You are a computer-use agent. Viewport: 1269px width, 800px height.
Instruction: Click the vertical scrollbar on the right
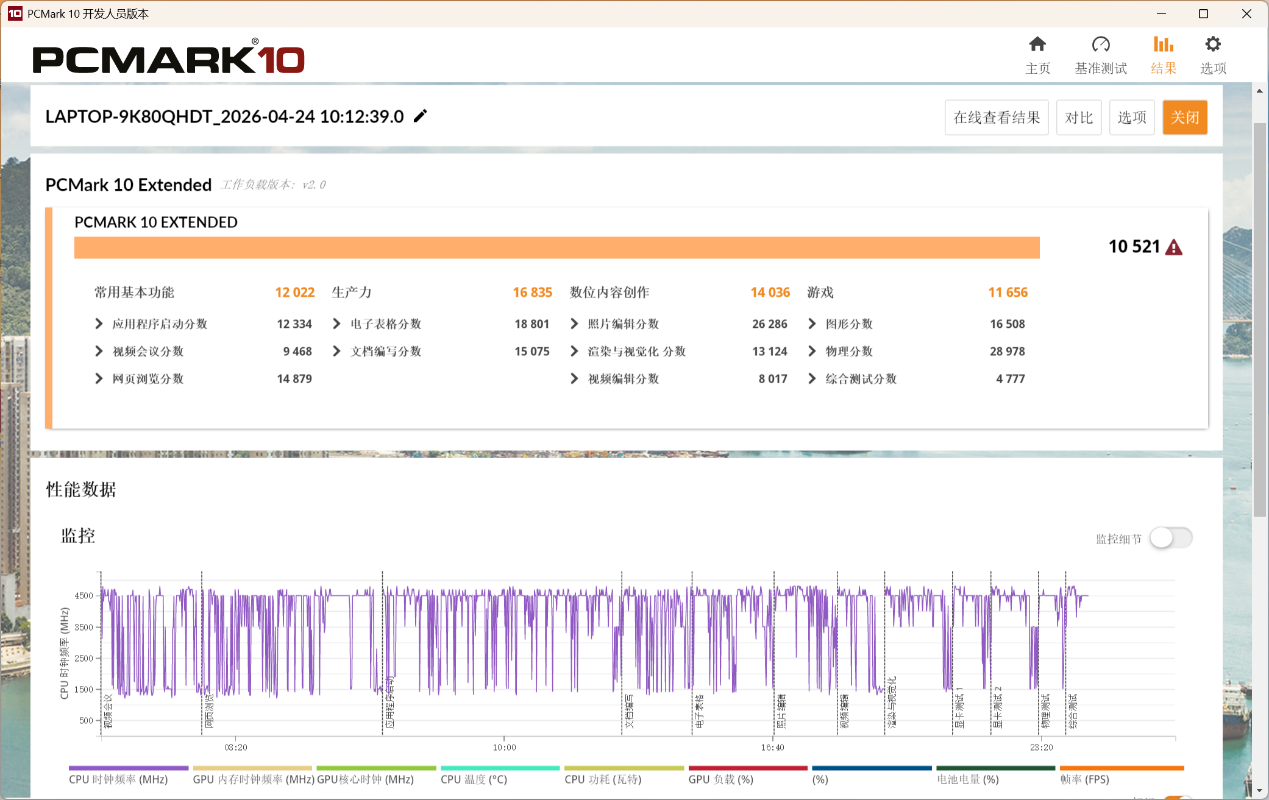click(1260, 320)
